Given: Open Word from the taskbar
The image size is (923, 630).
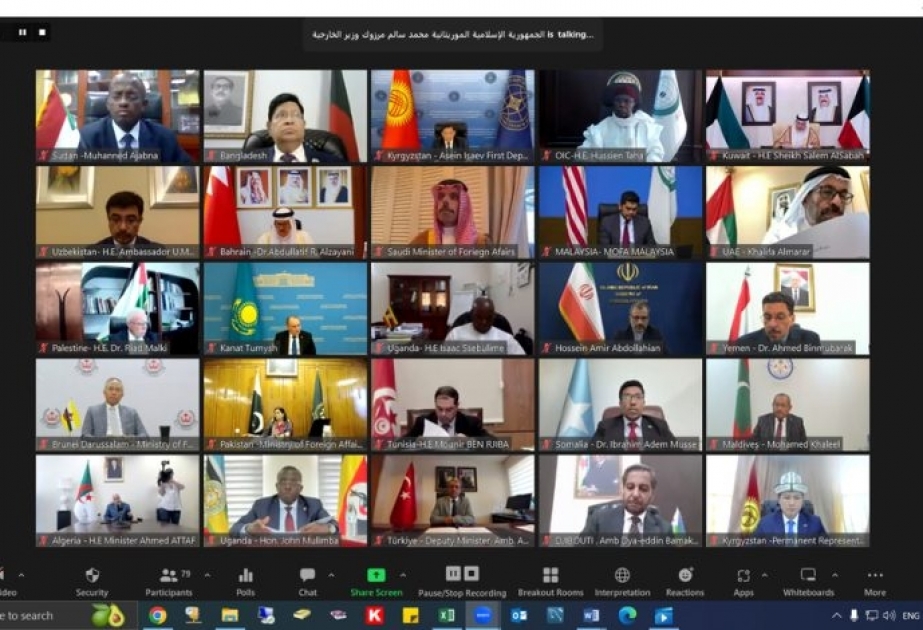Looking at the screenshot, I should (591, 615).
